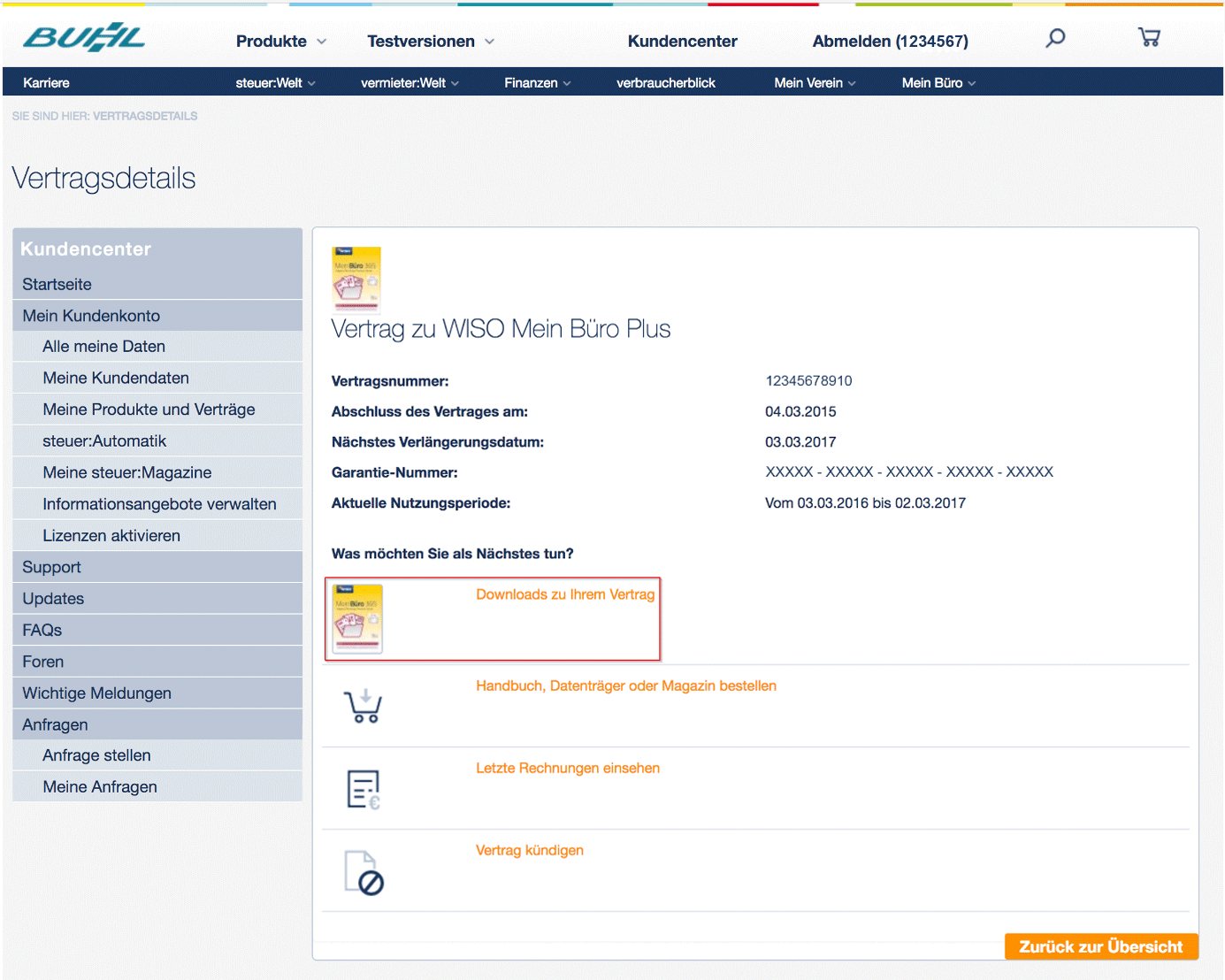The image size is (1225, 980).
Task: Click the Vertrag kündigen link
Action: point(529,850)
